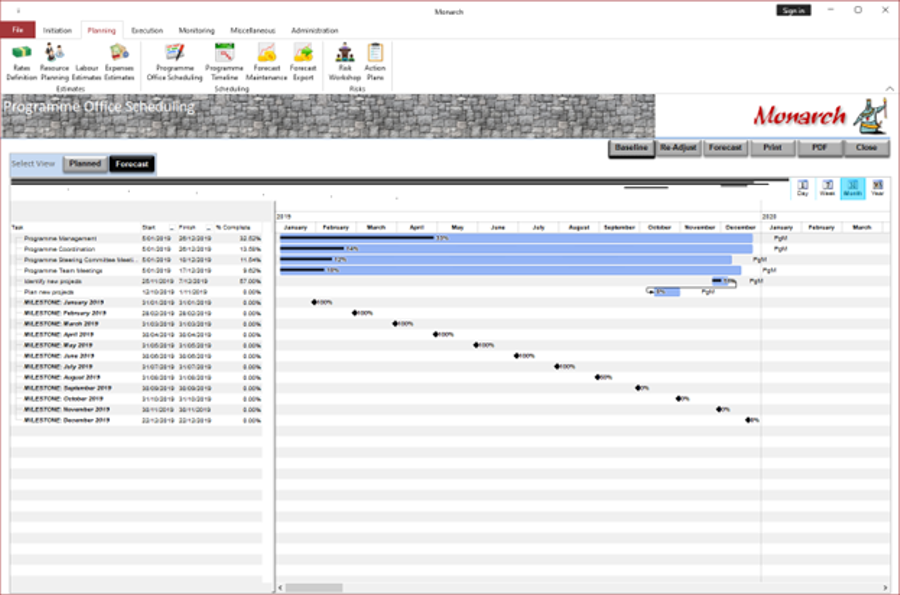Viewport: 900px width, 595px height.
Task: Switch to the Initiation tab
Action: [x=57, y=30]
